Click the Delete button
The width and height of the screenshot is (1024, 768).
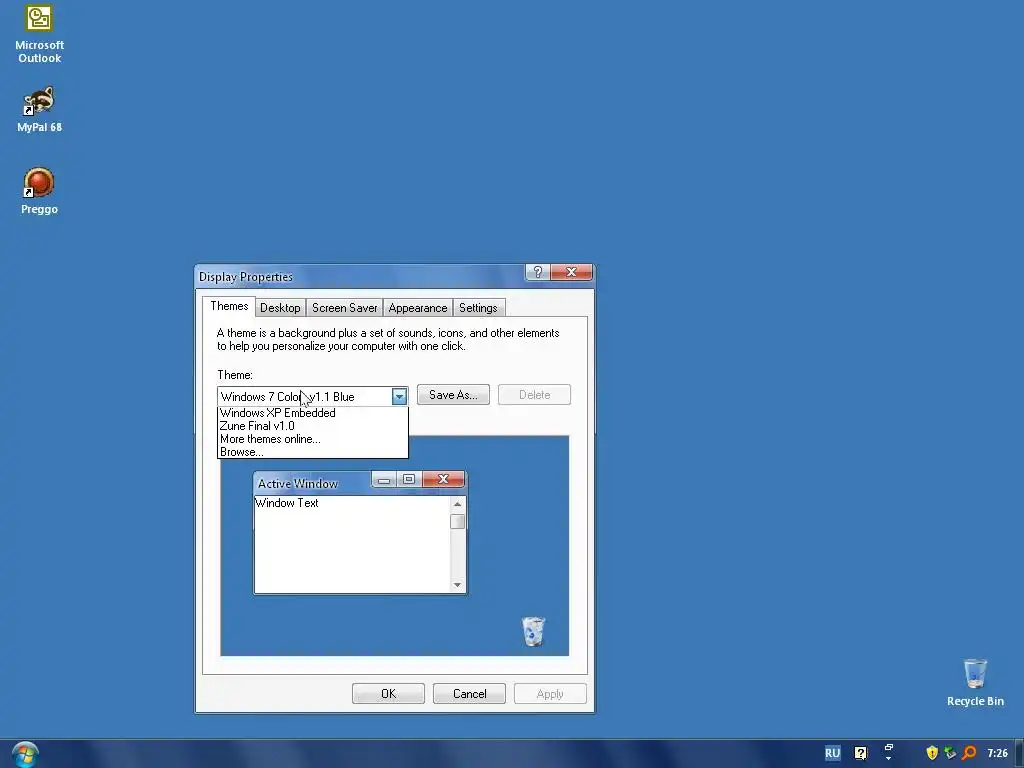click(534, 394)
